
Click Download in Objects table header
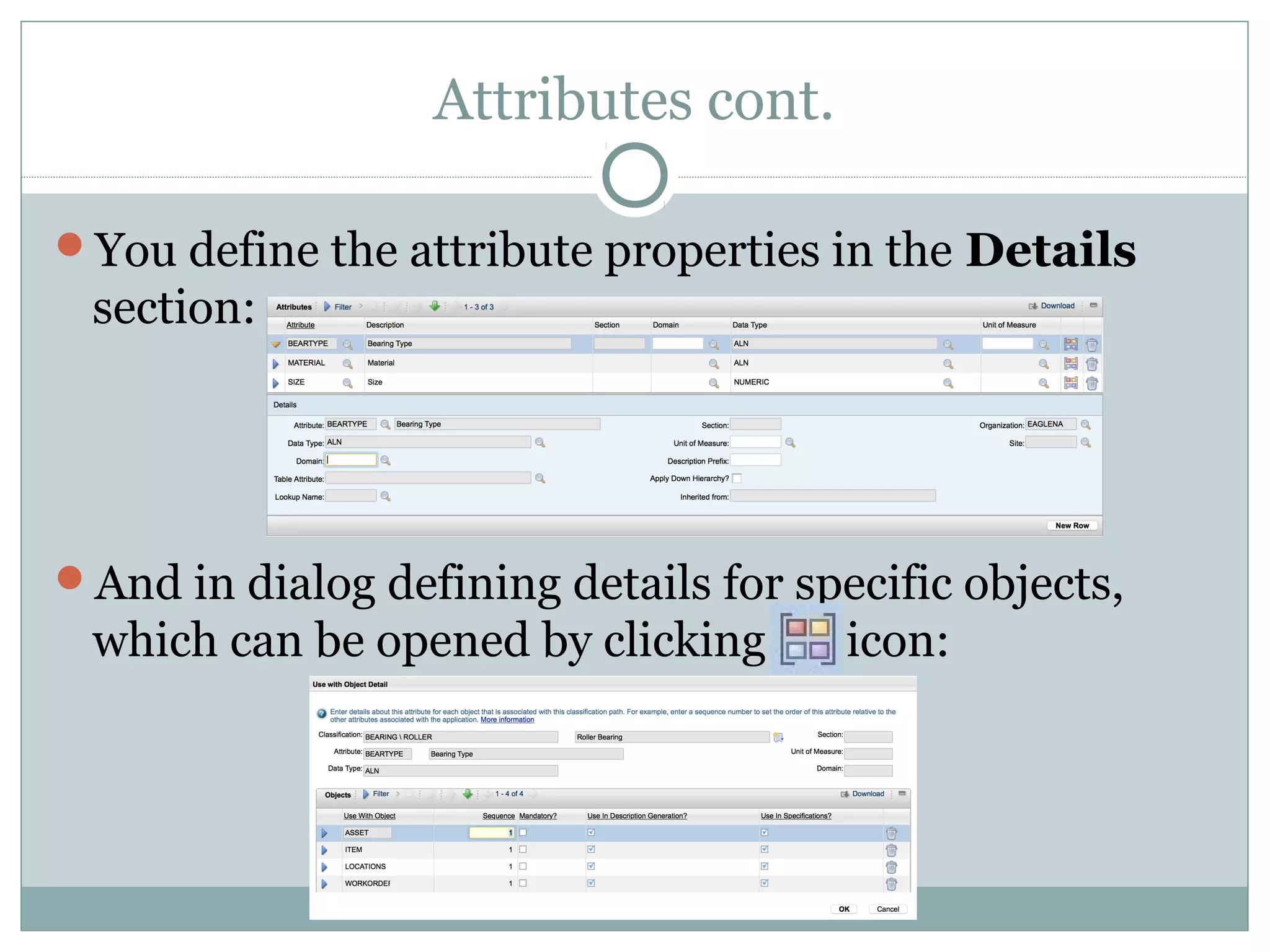[863, 794]
